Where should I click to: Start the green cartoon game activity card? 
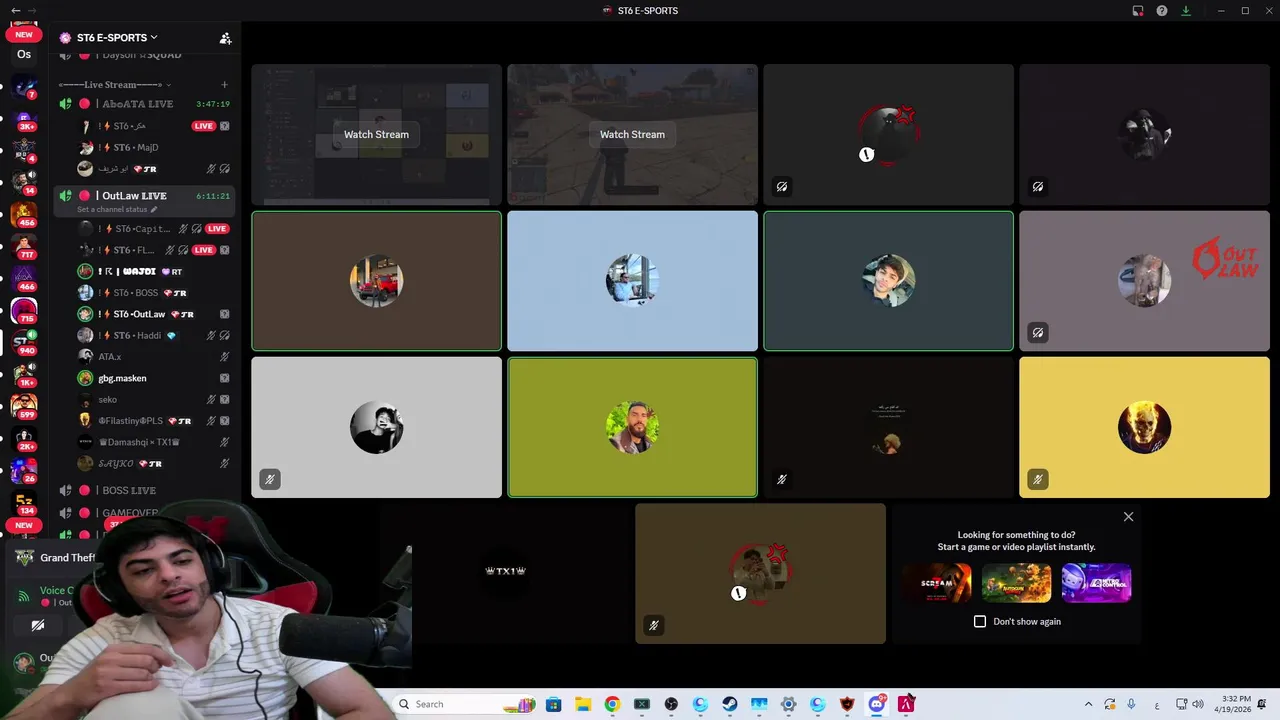point(1016,583)
